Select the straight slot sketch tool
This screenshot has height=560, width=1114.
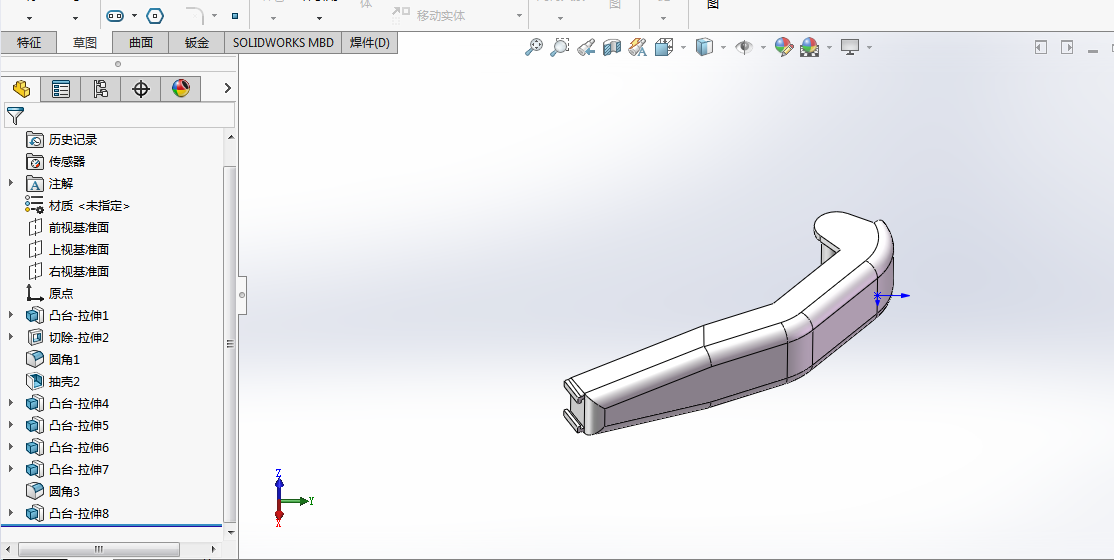click(x=115, y=16)
